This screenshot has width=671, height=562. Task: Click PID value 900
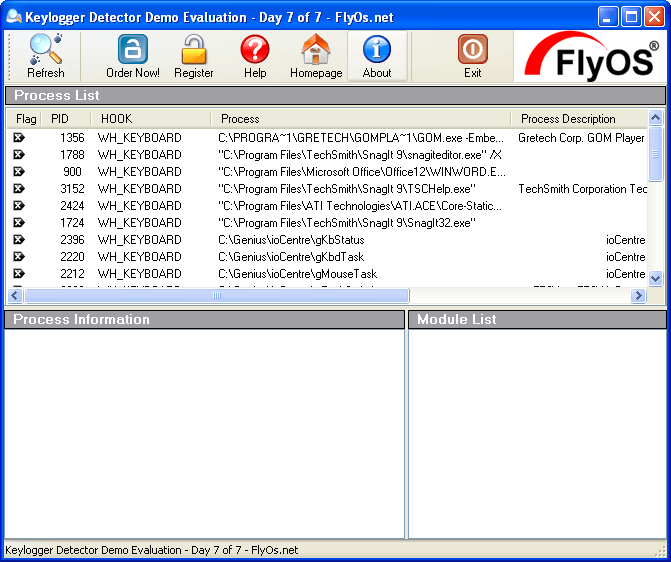click(72, 172)
